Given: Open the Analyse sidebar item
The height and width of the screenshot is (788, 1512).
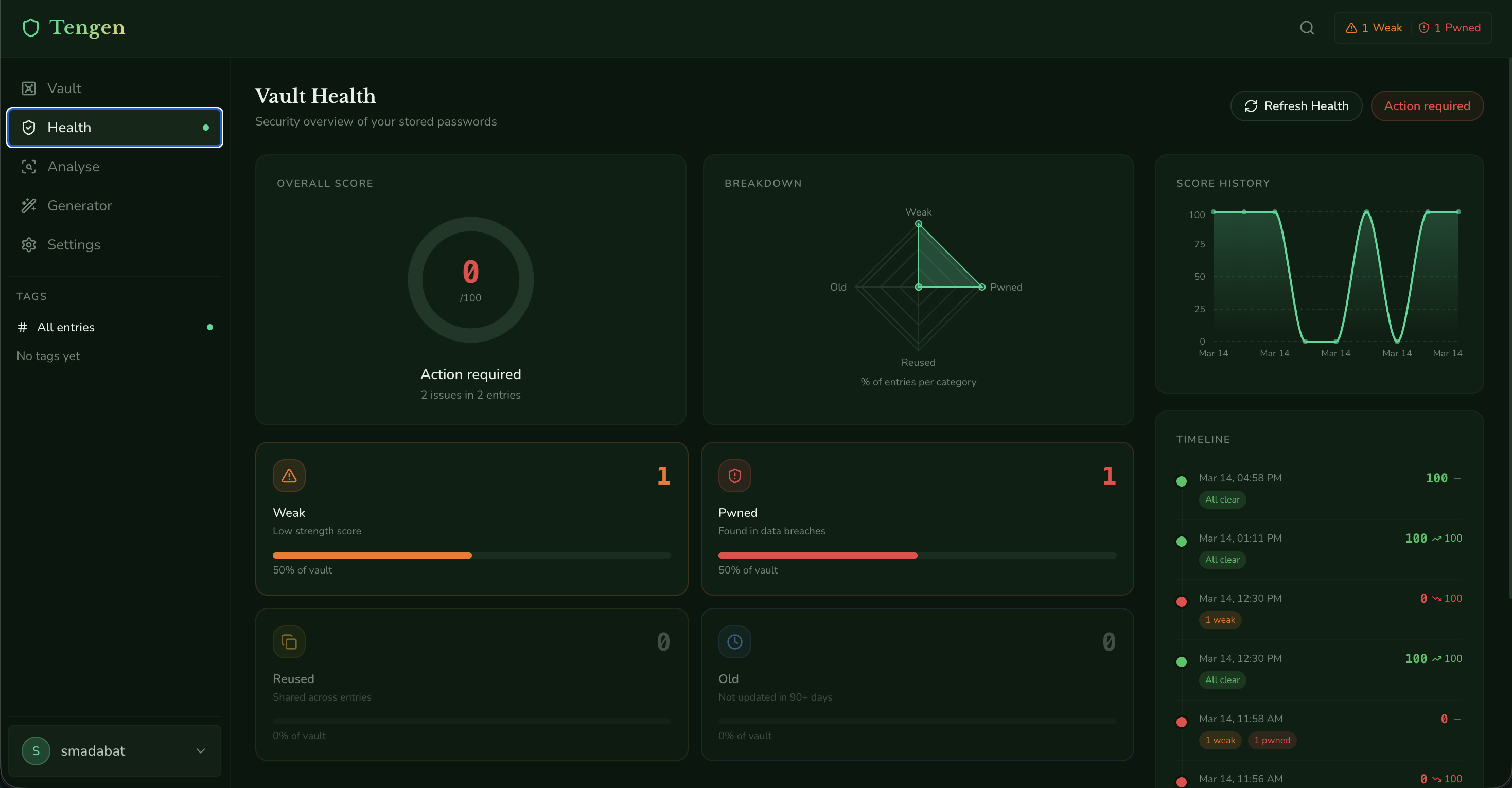Looking at the screenshot, I should pyautogui.click(x=73, y=167).
